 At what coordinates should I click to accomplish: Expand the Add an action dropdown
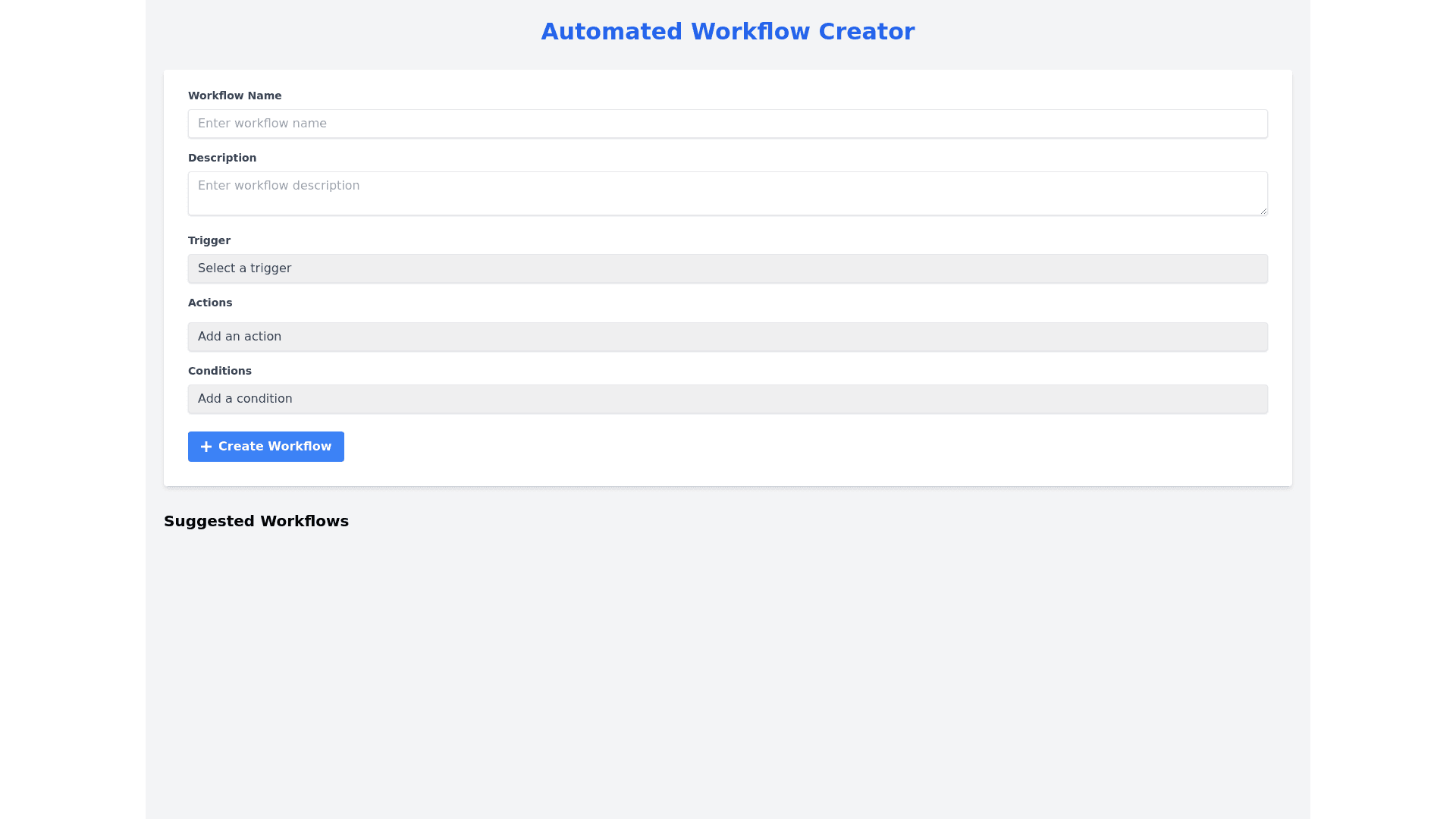click(727, 337)
